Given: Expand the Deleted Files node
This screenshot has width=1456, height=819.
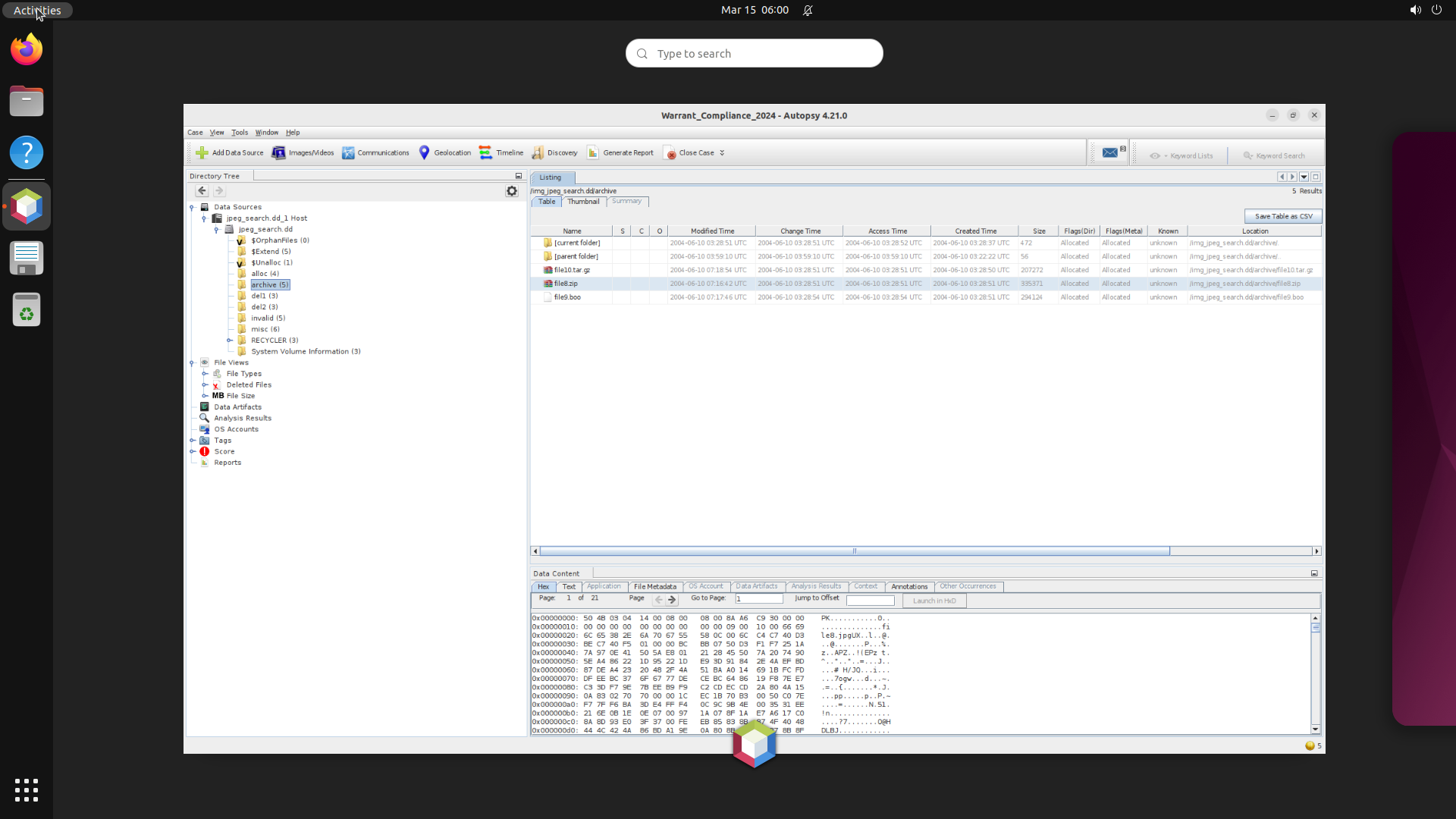Looking at the screenshot, I should (x=205, y=385).
